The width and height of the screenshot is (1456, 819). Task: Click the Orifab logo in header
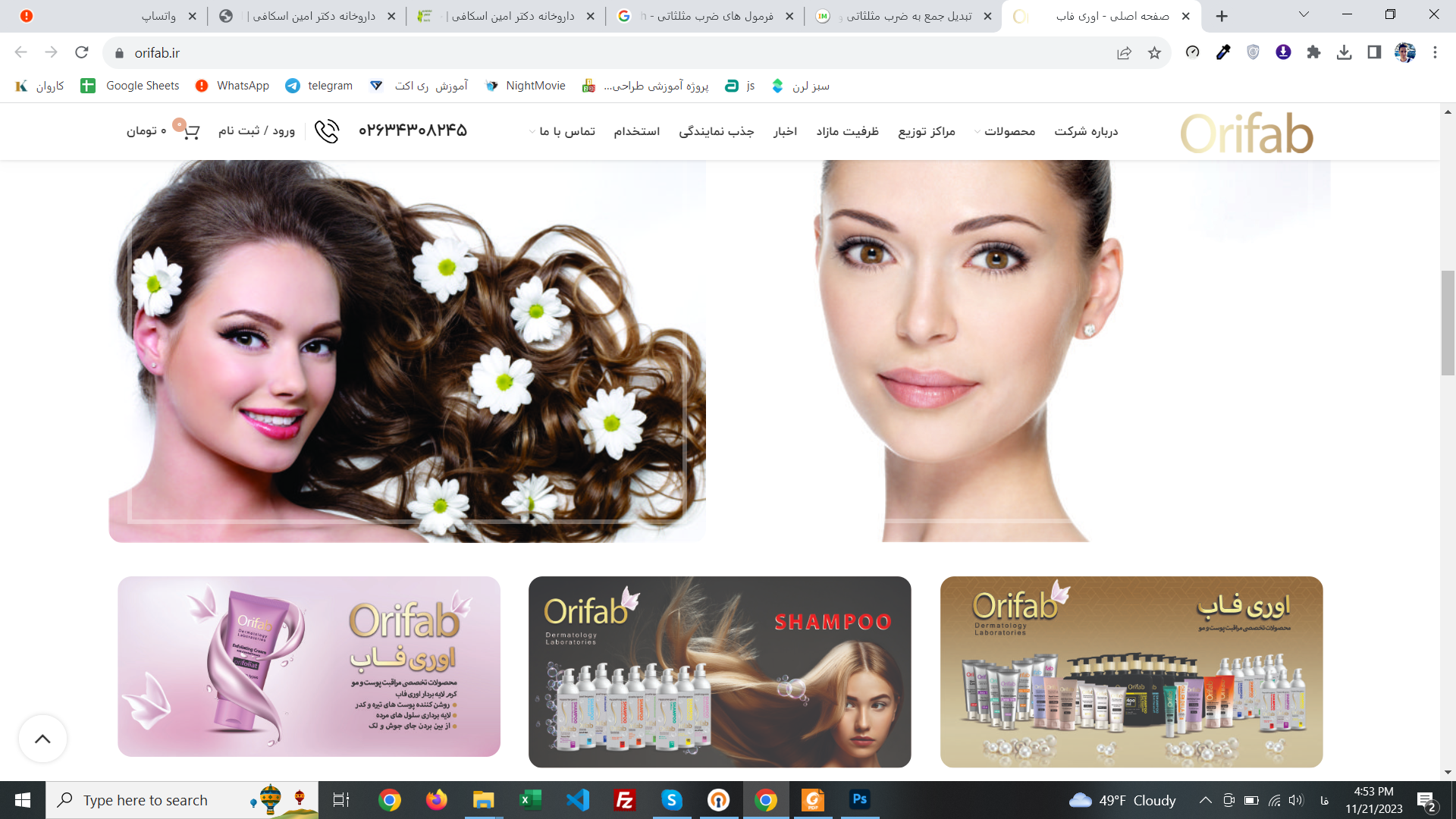tap(1247, 133)
